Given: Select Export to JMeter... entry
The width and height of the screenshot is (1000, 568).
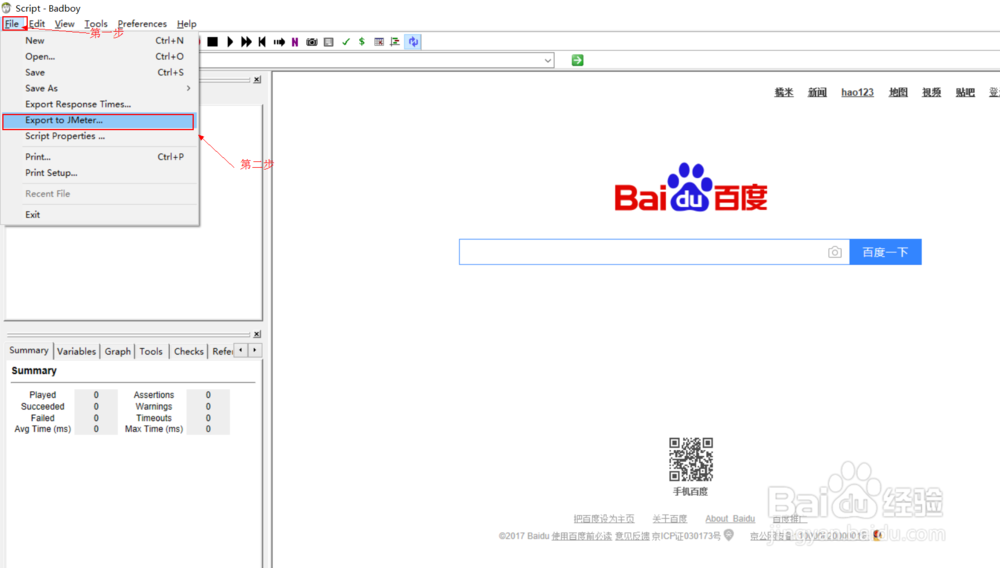Looking at the screenshot, I should (98, 120).
